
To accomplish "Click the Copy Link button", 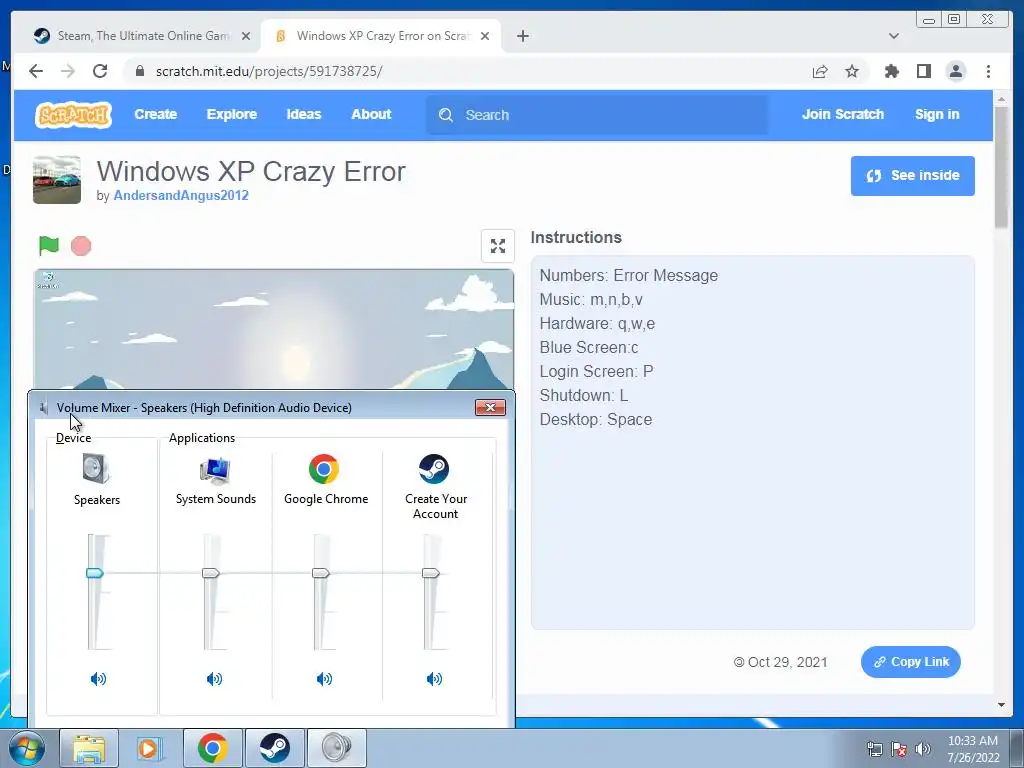I will tap(910, 662).
